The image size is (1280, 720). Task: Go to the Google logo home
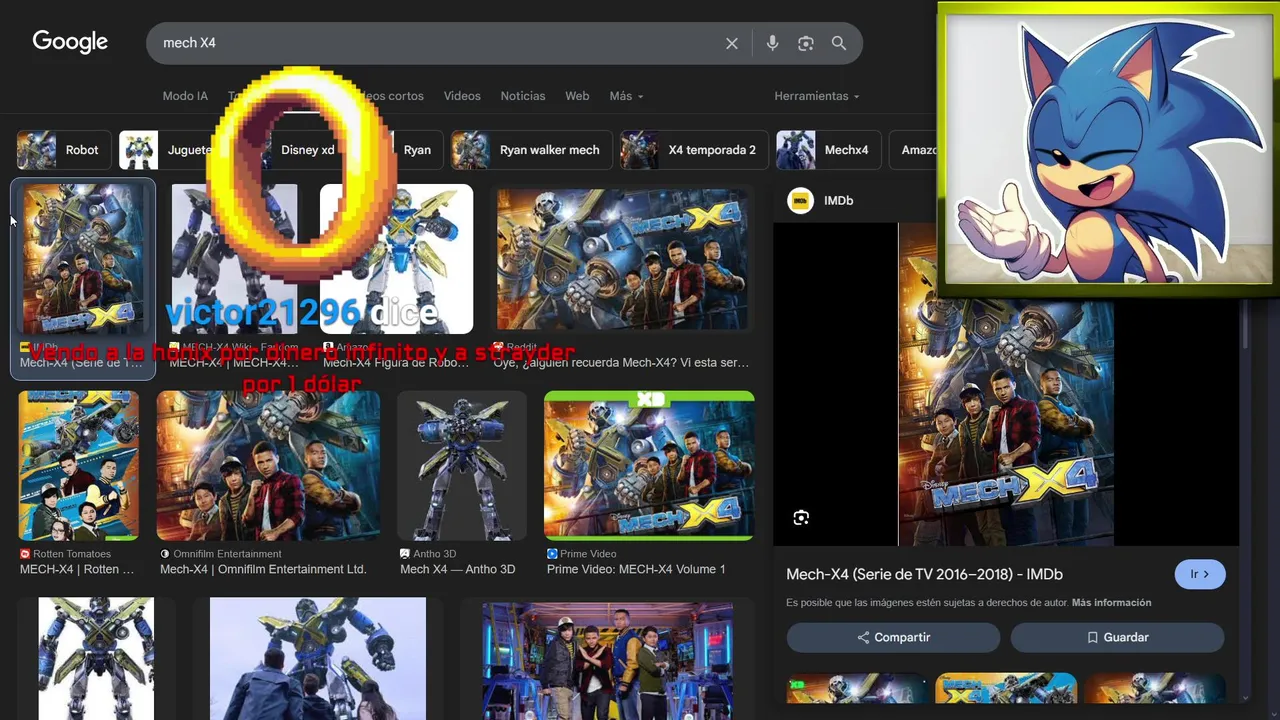click(70, 42)
